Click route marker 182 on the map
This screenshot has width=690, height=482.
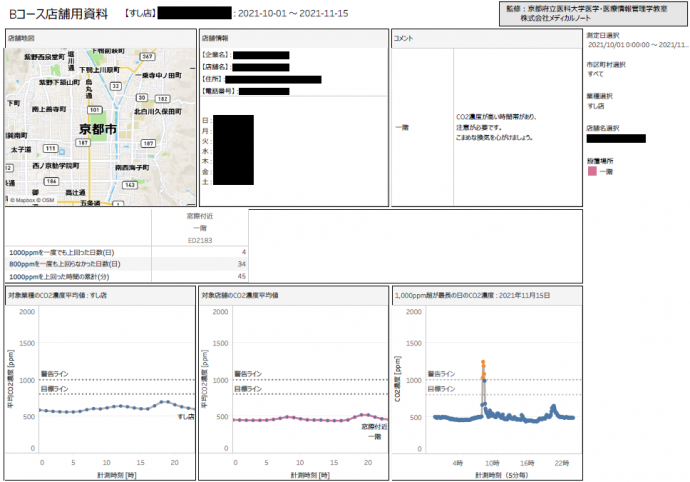coord(162,99)
